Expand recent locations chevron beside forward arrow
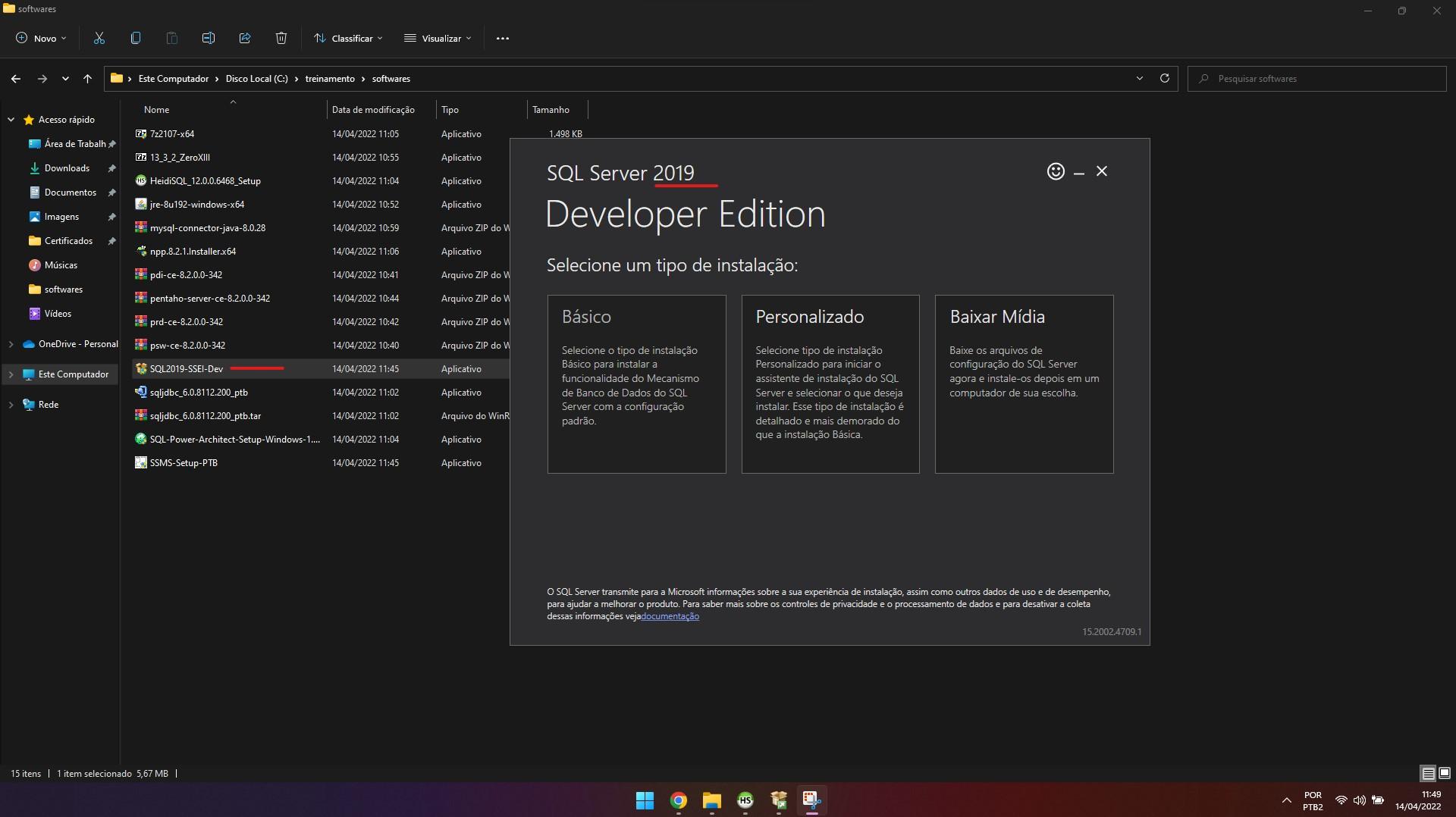The width and height of the screenshot is (1456, 817). point(65,78)
